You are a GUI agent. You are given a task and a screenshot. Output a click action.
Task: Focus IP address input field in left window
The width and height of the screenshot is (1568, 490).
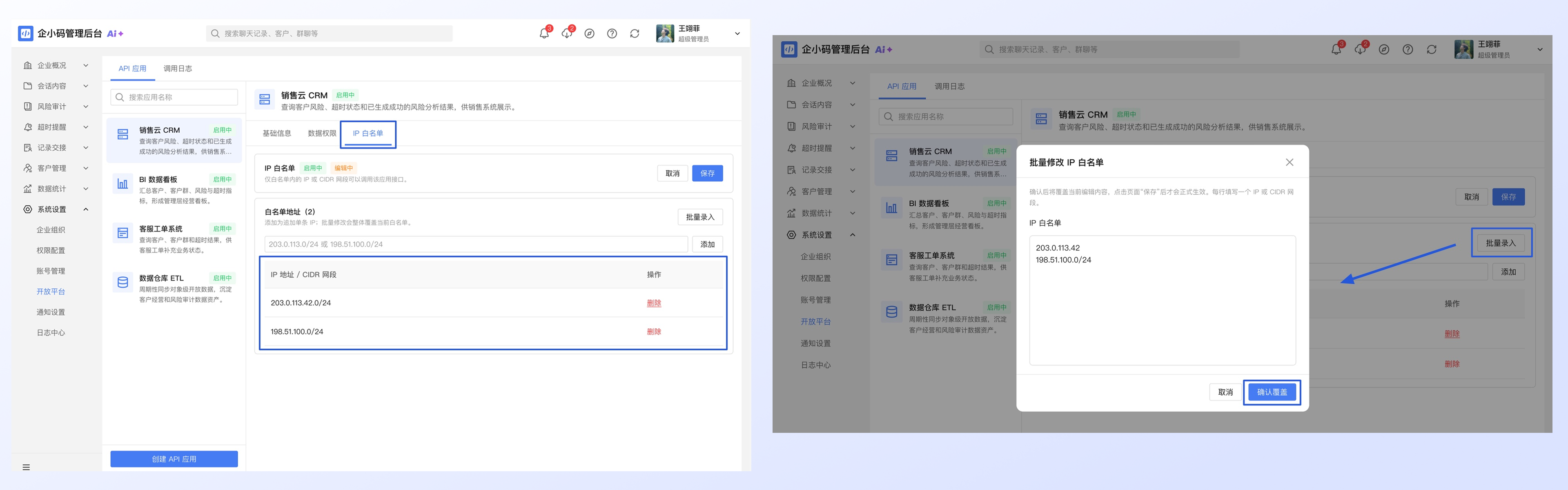pyautogui.click(x=476, y=244)
